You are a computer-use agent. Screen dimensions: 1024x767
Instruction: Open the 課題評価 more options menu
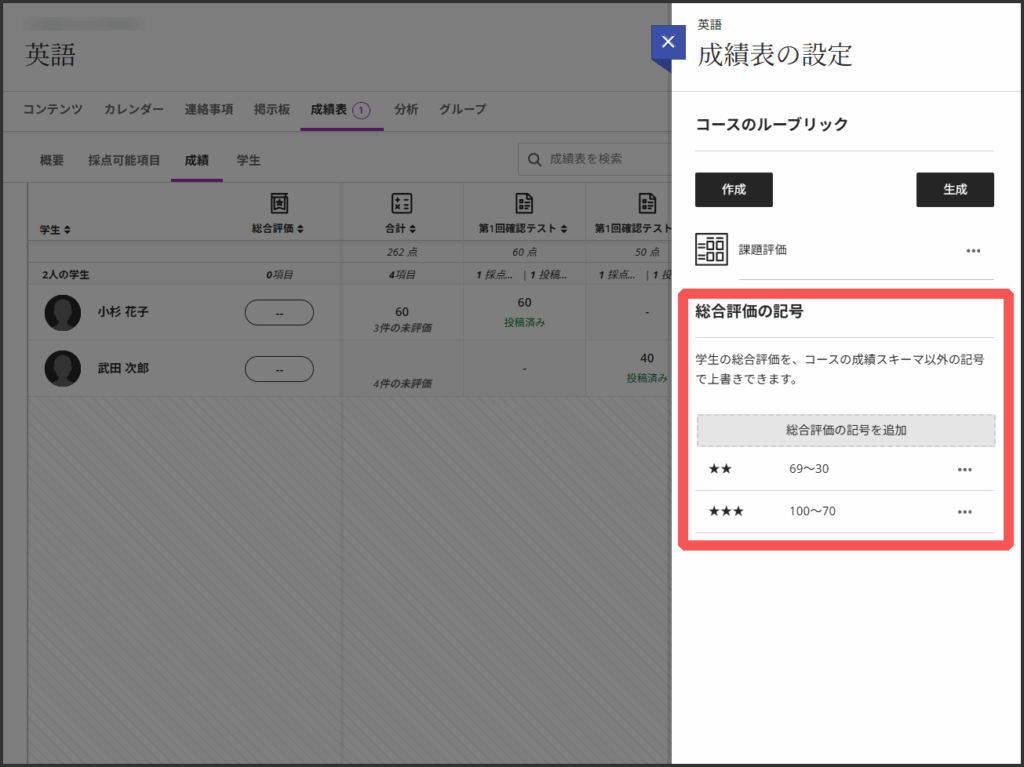[x=973, y=251]
